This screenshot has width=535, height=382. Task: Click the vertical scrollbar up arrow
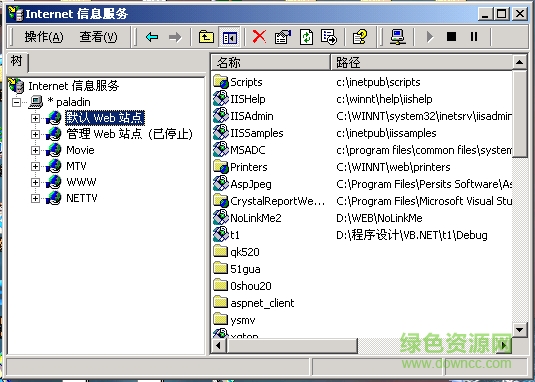520,62
